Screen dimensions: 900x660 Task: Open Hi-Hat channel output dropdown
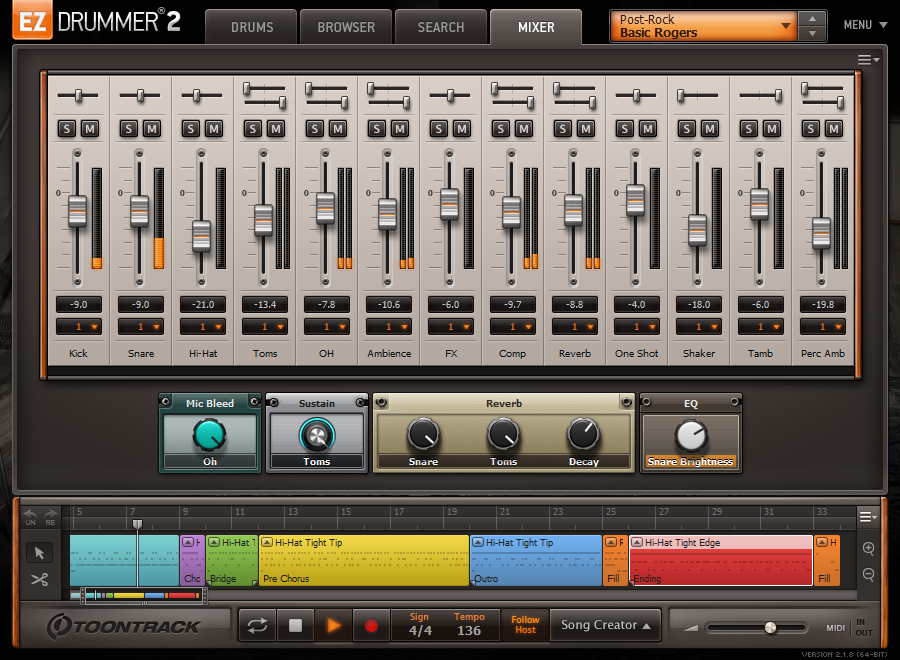203,327
